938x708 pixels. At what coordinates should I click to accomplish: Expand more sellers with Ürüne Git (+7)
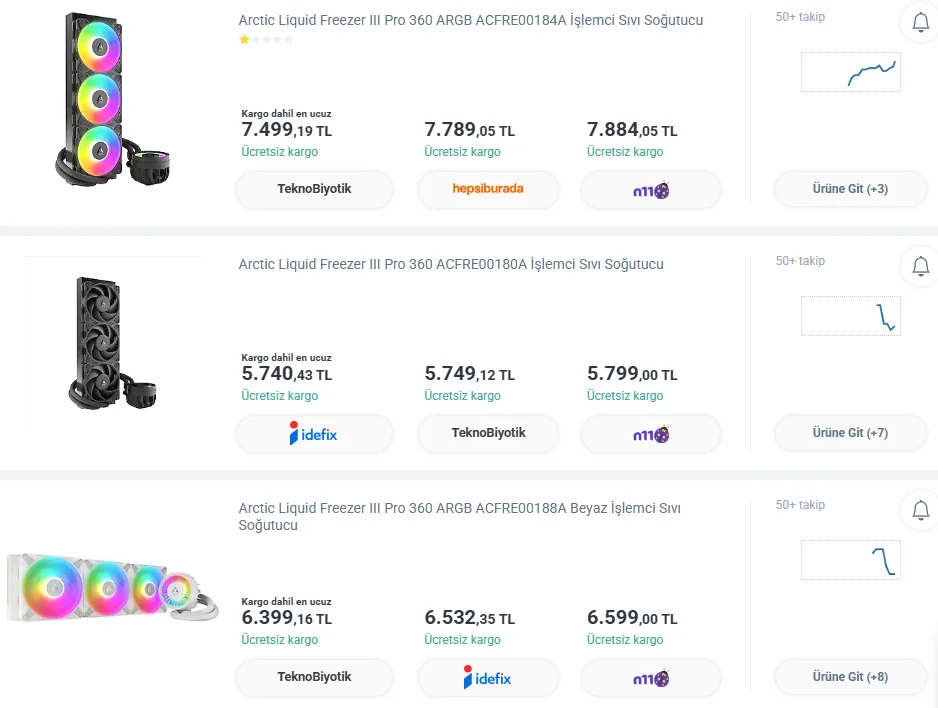[850, 433]
